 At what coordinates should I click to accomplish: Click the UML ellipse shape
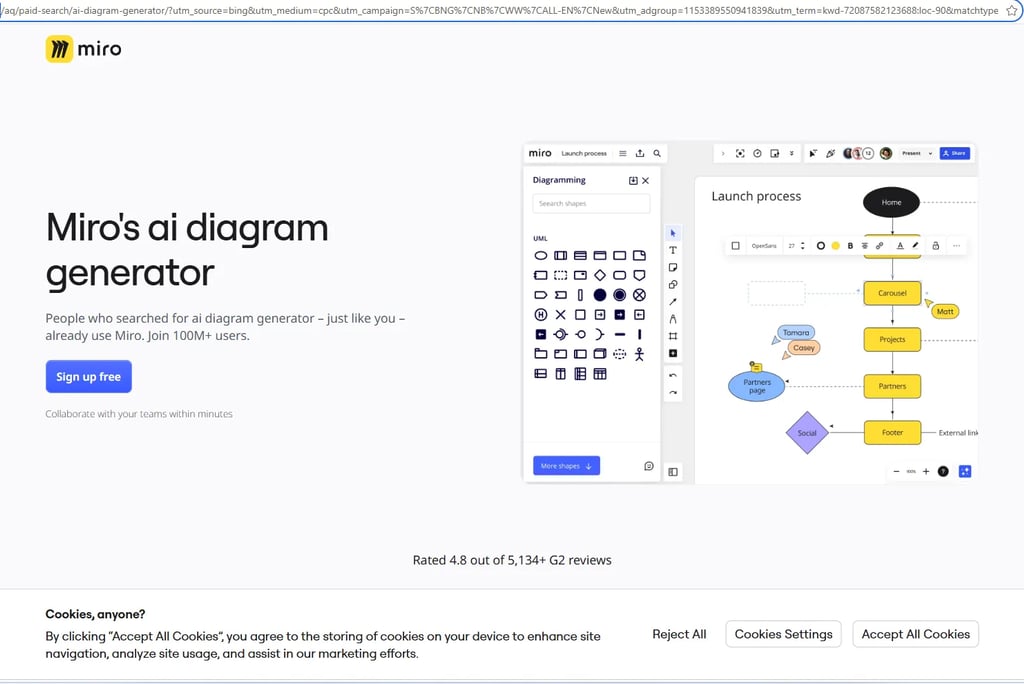coord(541,255)
